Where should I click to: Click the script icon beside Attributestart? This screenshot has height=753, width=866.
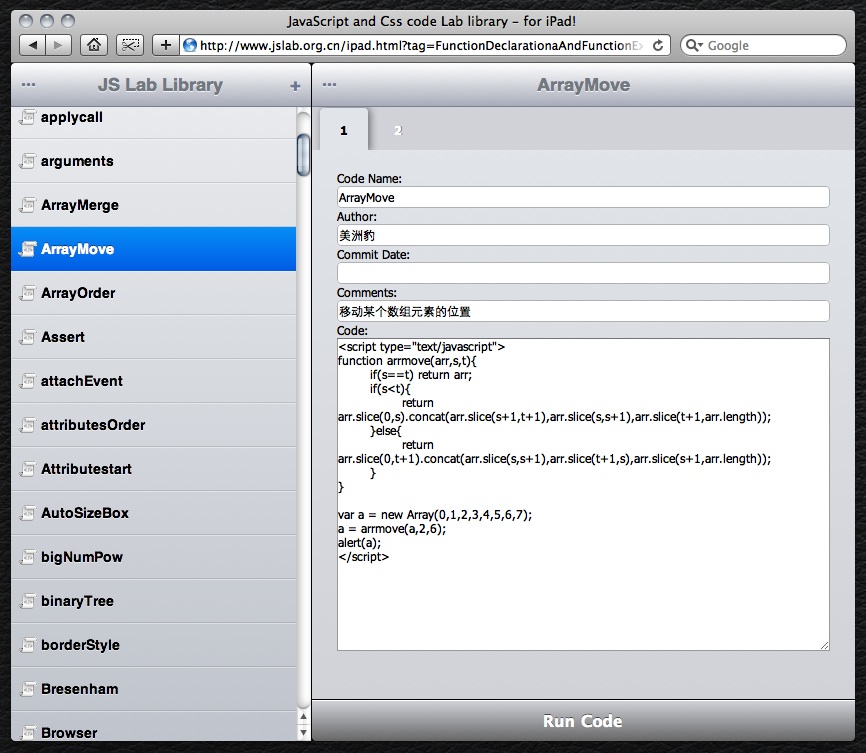27,469
